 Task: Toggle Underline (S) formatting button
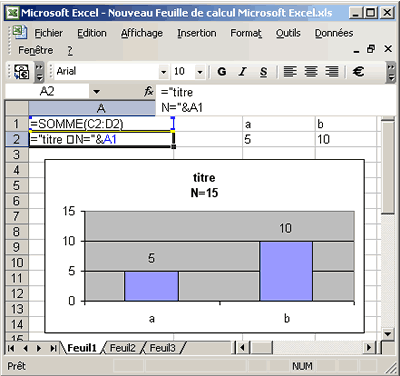[263, 71]
